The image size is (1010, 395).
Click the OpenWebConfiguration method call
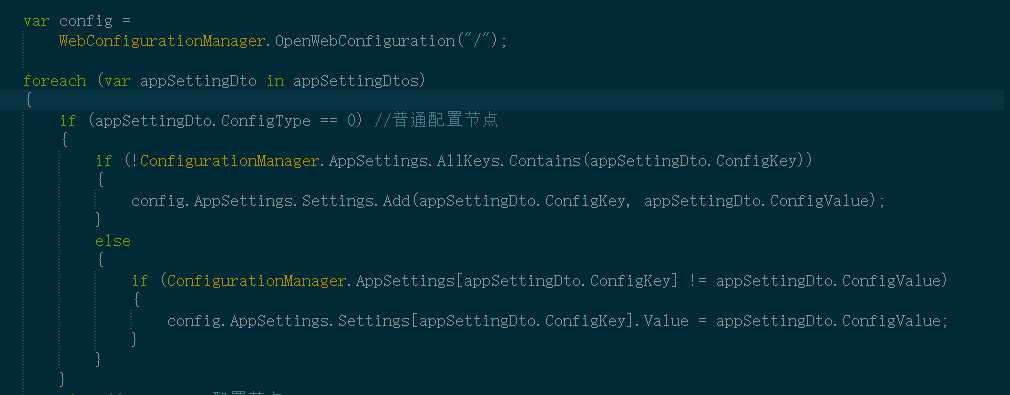coord(365,41)
